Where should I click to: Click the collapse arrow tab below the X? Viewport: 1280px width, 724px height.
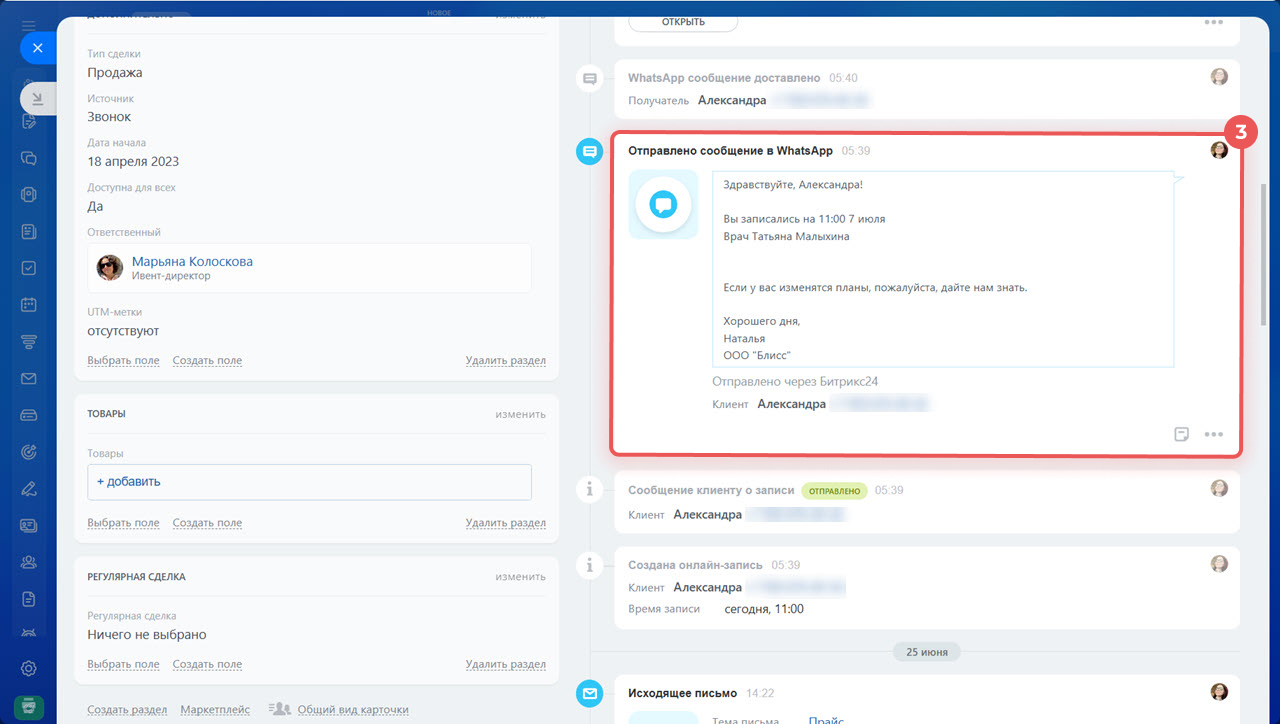(38, 98)
